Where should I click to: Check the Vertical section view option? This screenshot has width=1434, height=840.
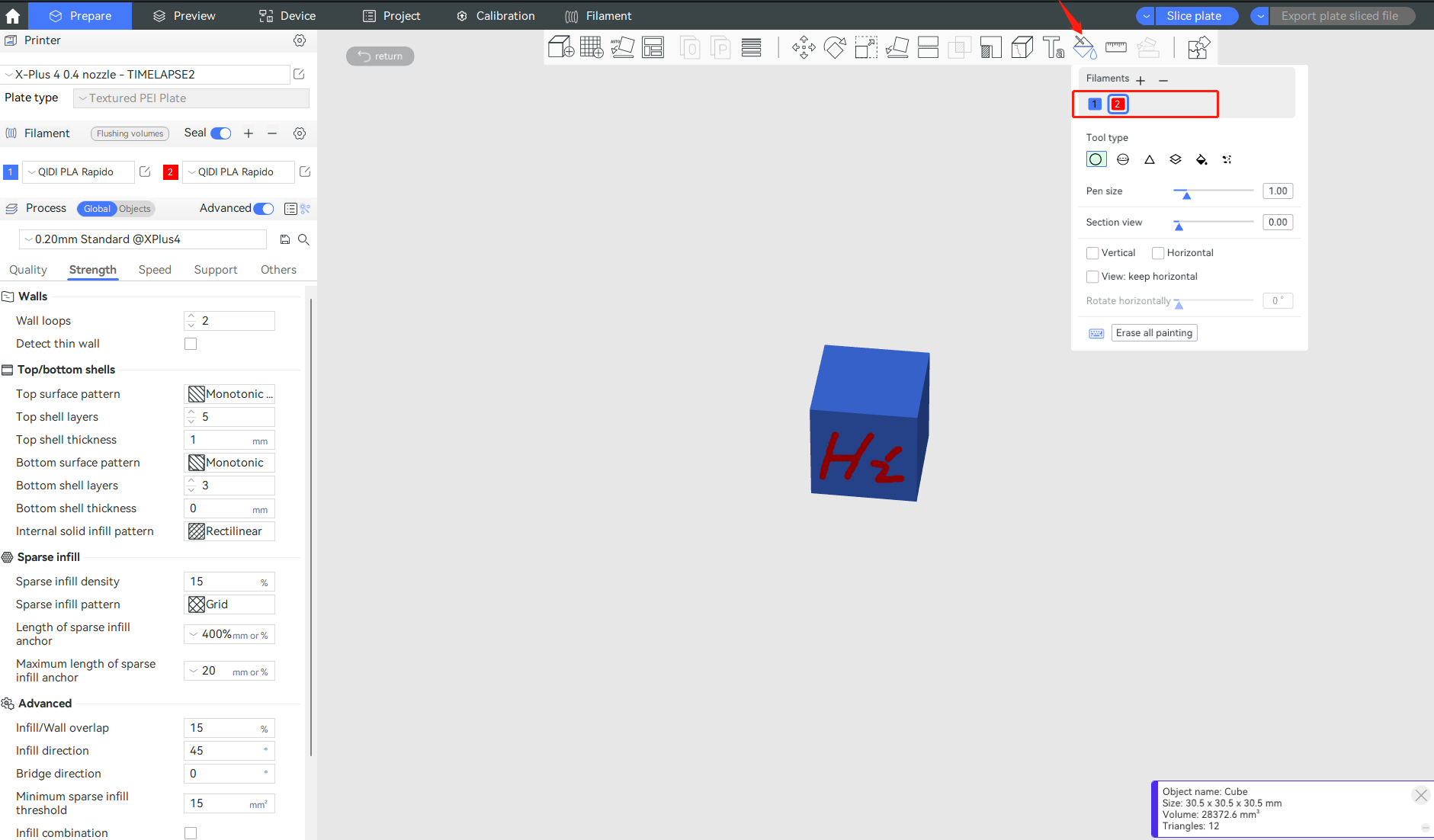[1092, 252]
